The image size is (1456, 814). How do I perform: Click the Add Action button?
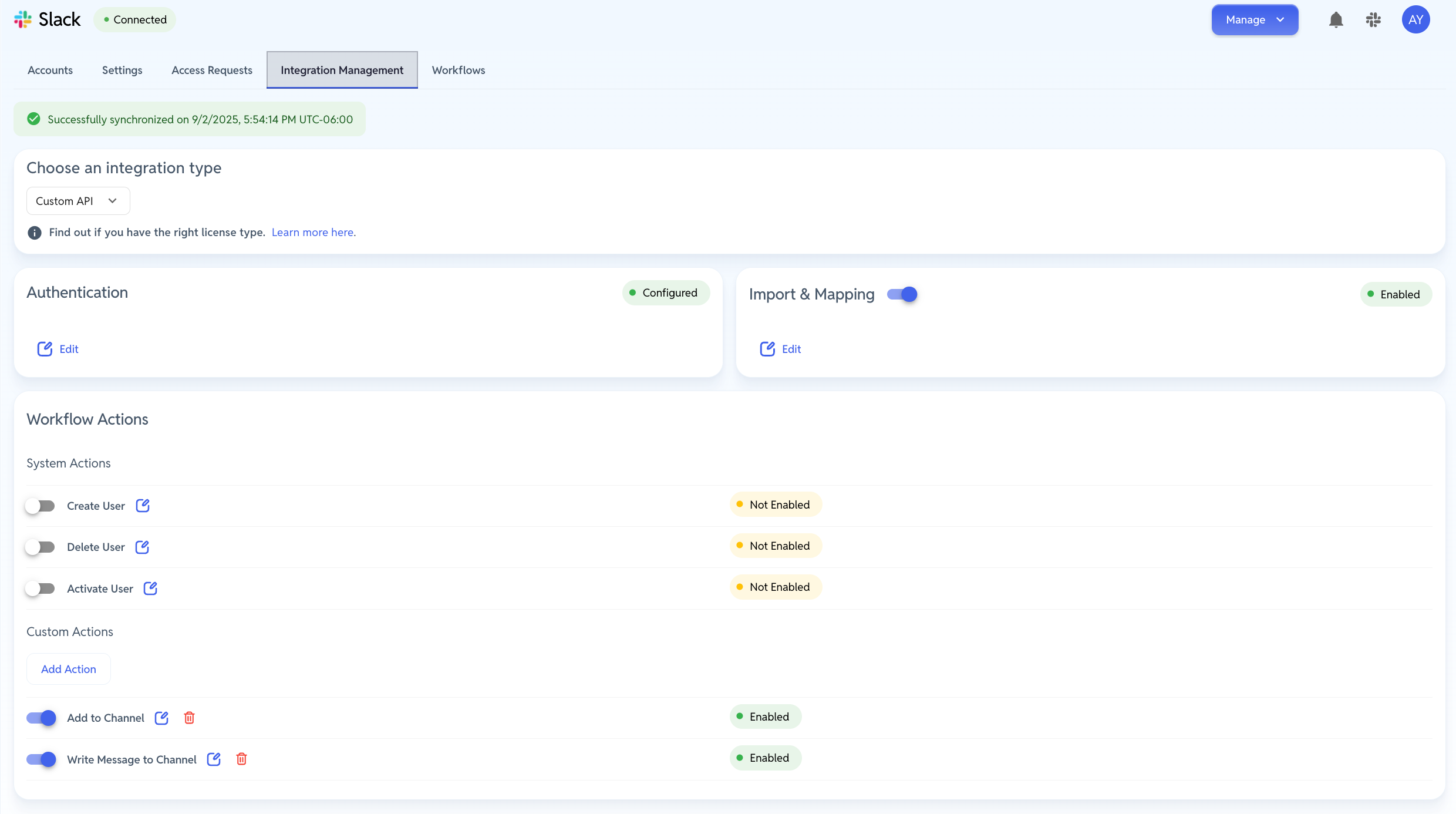(x=68, y=669)
